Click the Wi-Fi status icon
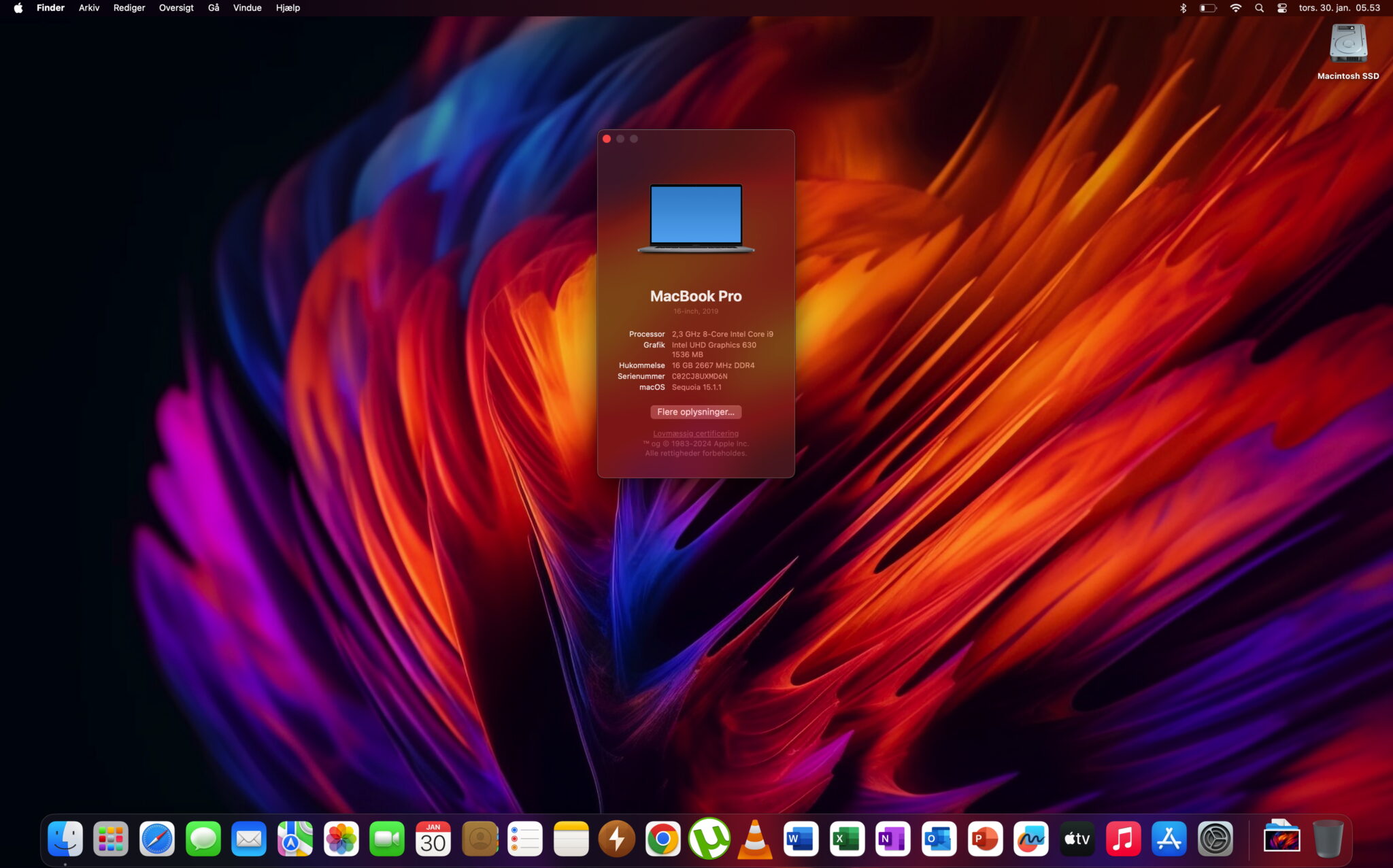The height and width of the screenshot is (868, 1393). tap(1236, 8)
